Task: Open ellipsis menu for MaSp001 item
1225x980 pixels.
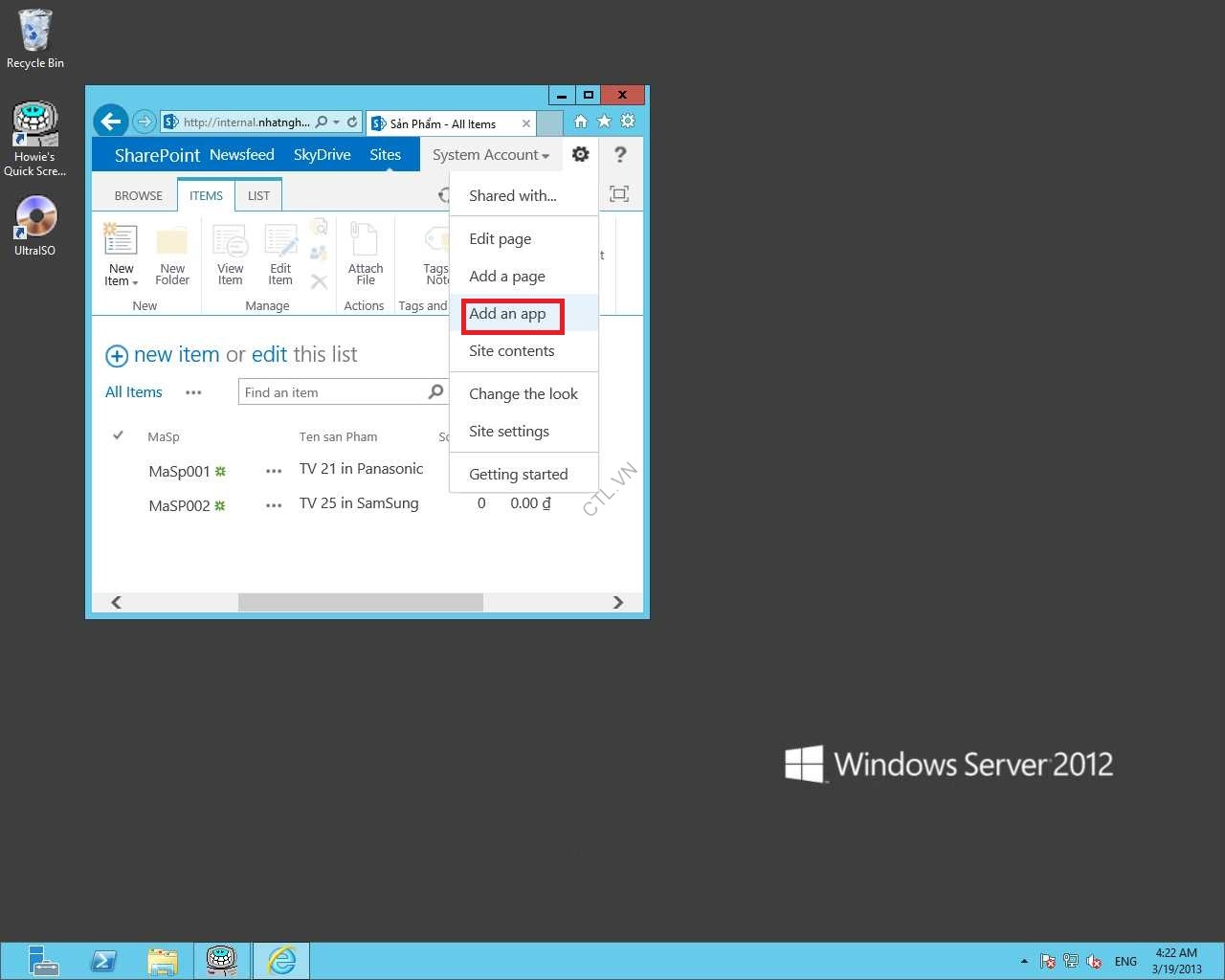Action: pos(274,471)
